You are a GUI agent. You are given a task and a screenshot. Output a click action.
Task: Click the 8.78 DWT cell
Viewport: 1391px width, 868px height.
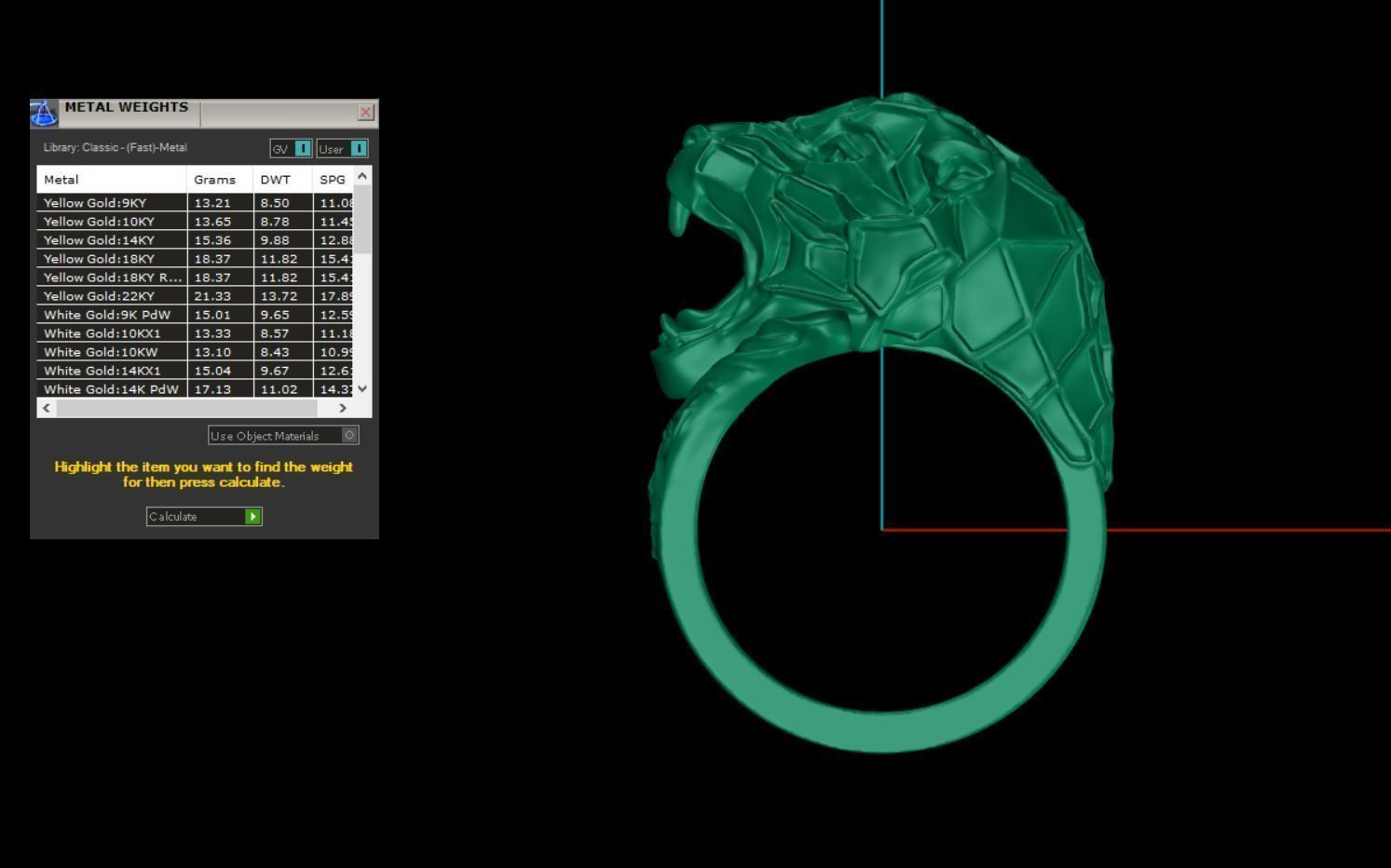point(283,221)
